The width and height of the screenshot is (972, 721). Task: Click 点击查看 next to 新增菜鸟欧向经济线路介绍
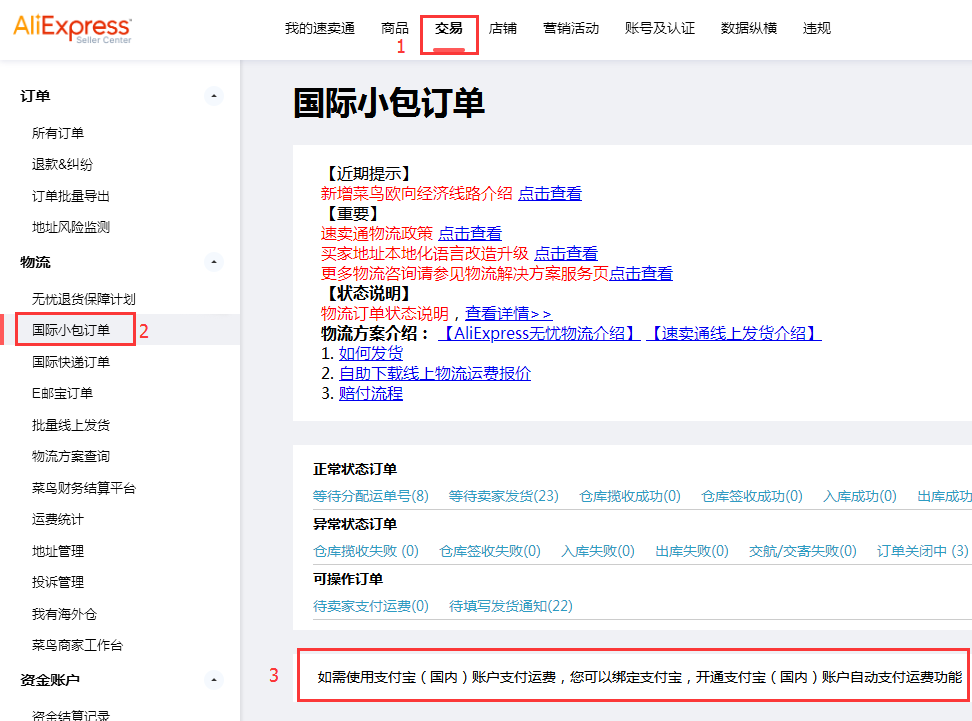(x=550, y=193)
